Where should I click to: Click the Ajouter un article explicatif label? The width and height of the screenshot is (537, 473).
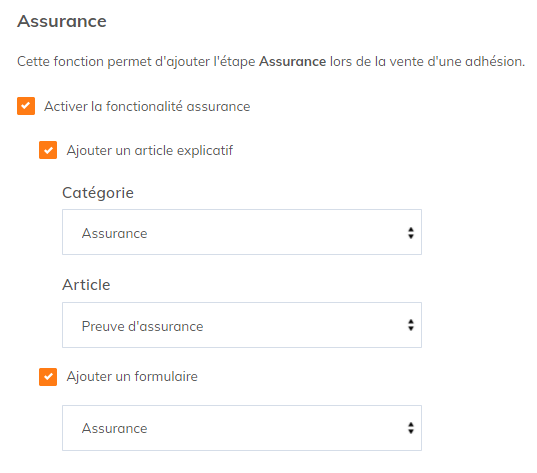(150, 150)
